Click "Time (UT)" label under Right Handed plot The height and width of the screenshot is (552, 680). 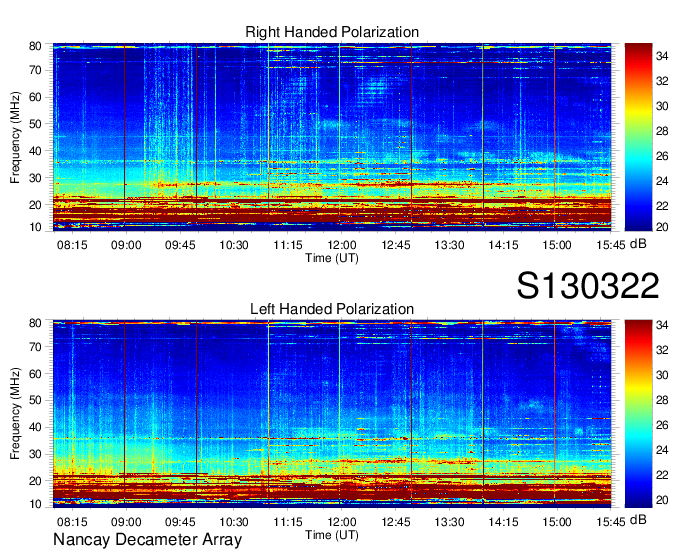332,258
